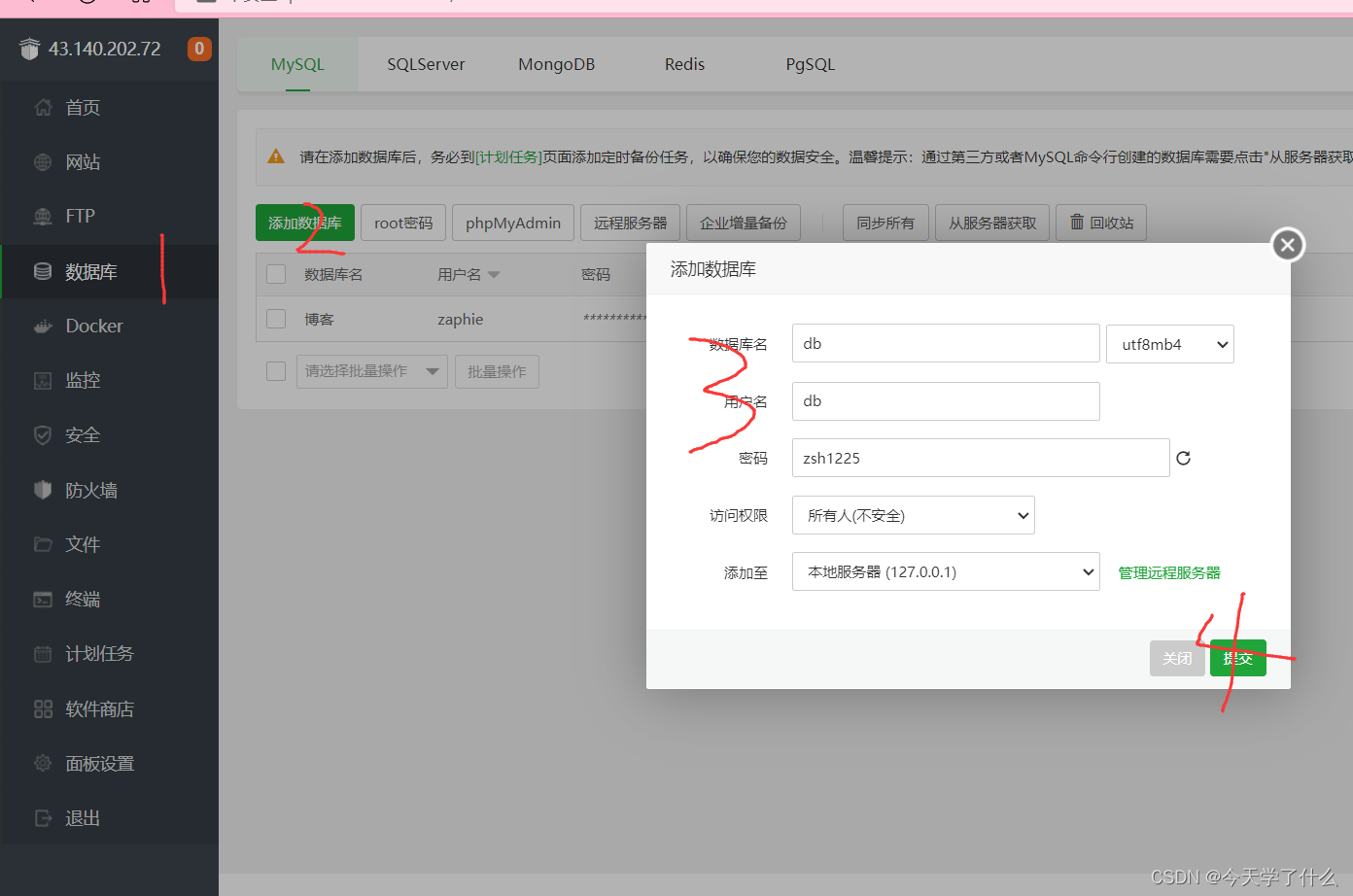This screenshot has width=1353, height=896.
Task: Toggle the checkbox next to 请选择批量操作
Action: click(x=276, y=371)
